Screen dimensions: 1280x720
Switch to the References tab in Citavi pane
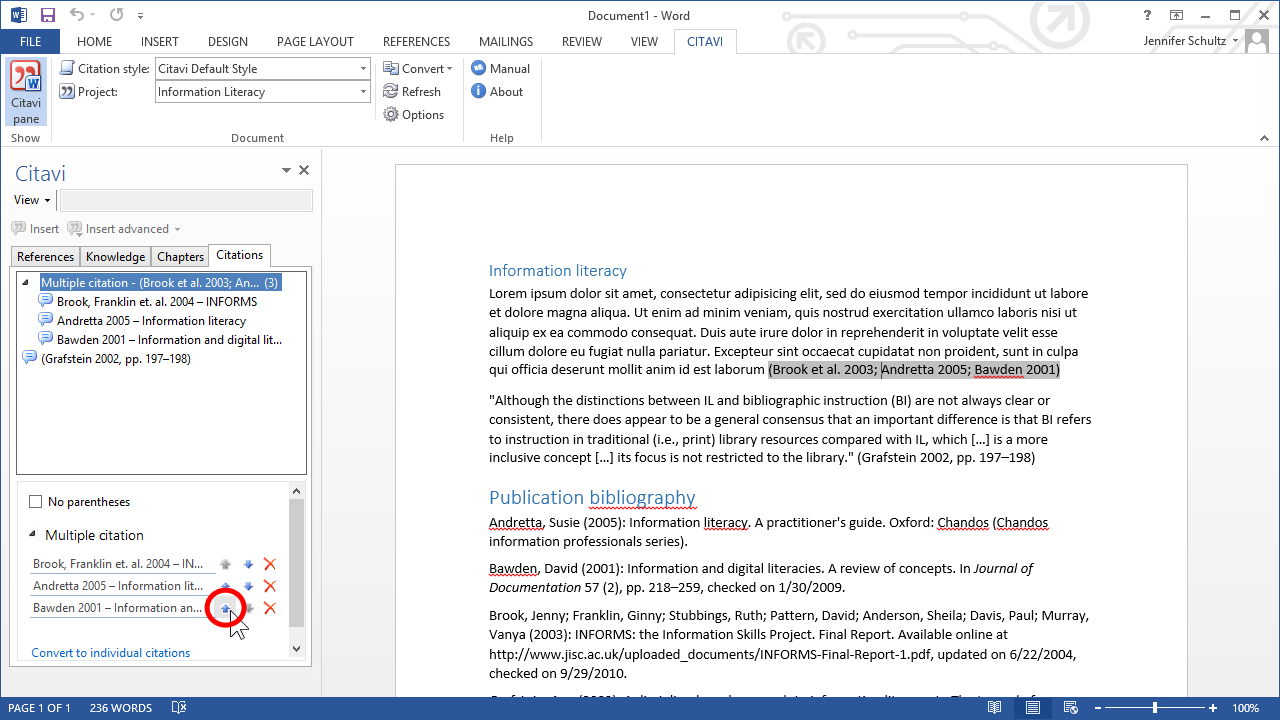(45, 257)
